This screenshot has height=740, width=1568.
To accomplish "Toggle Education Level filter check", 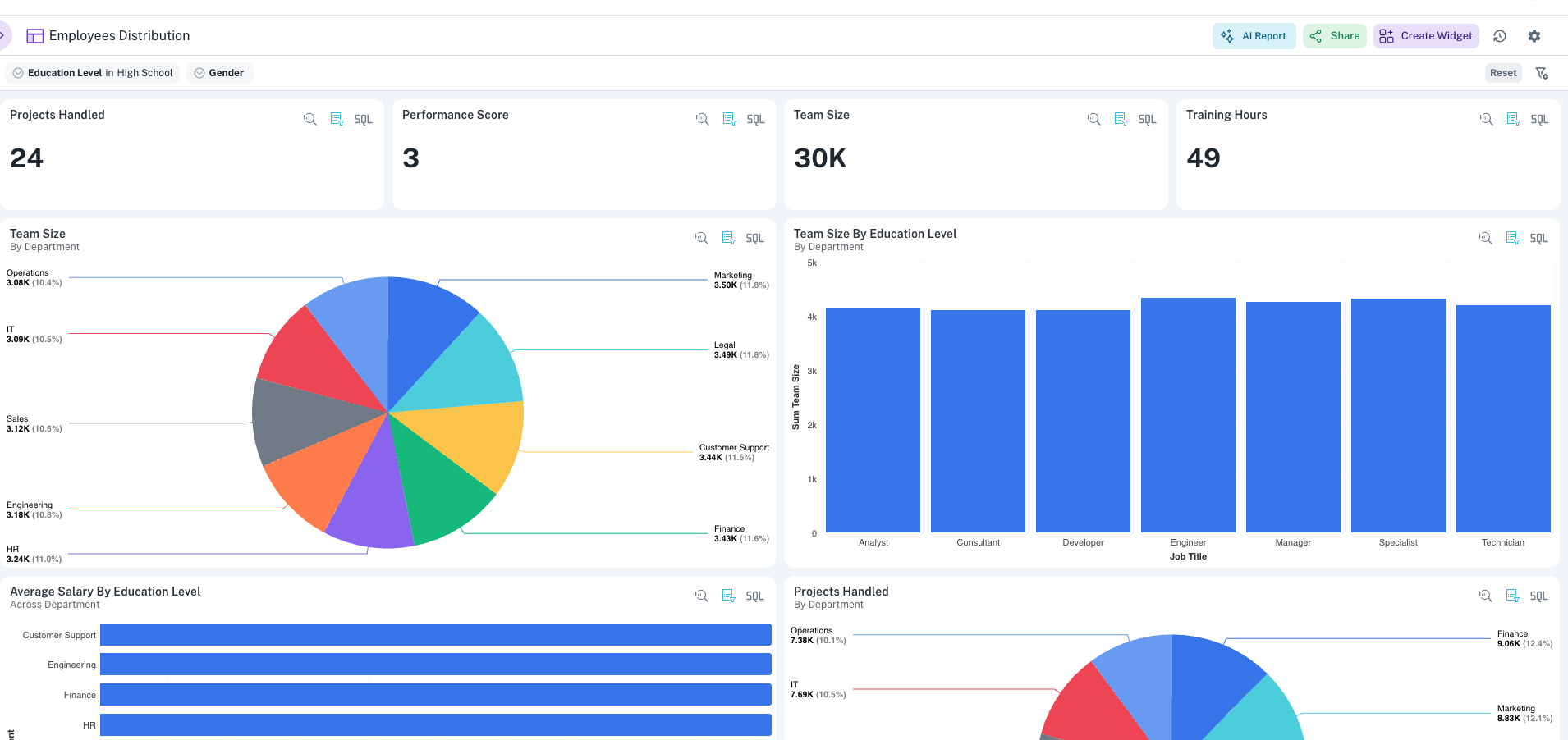I will 18,73.
